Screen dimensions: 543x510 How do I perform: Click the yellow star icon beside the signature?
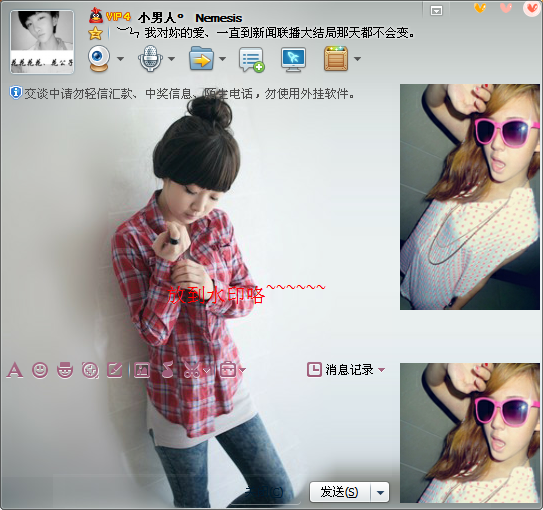point(95,33)
